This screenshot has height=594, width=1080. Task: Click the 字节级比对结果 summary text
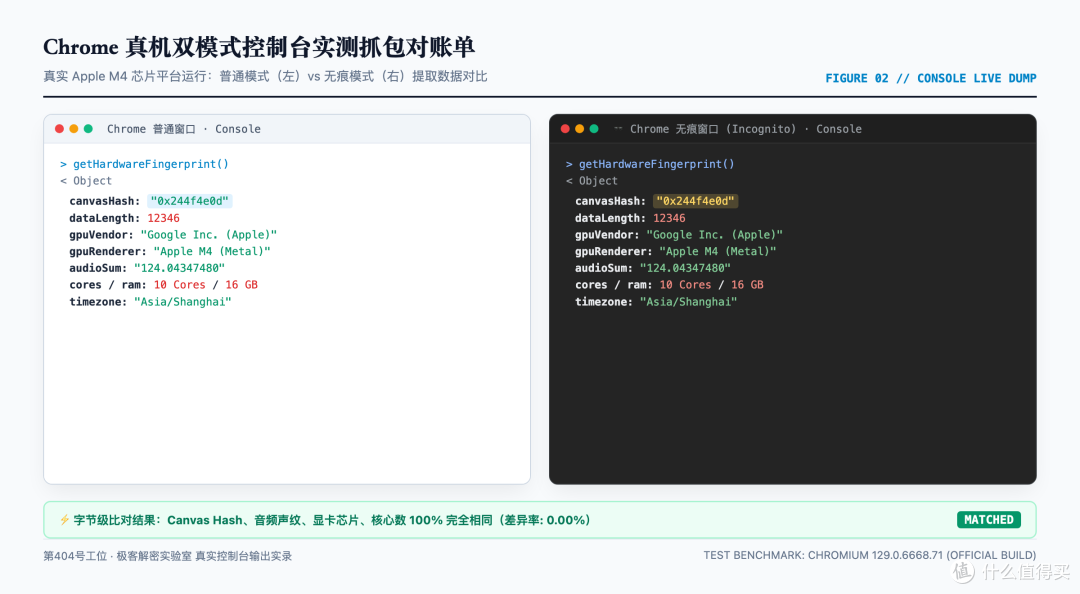point(331,520)
